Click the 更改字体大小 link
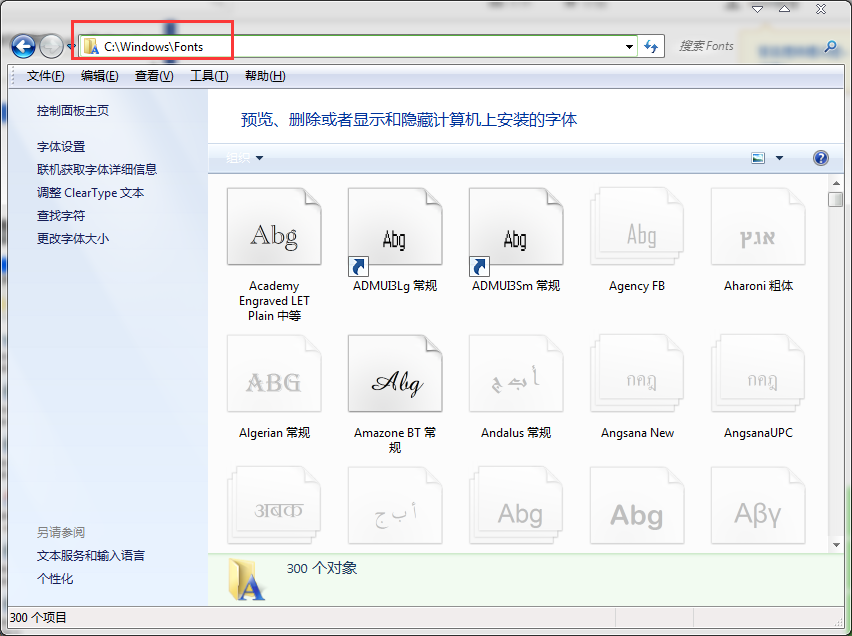 [73, 239]
